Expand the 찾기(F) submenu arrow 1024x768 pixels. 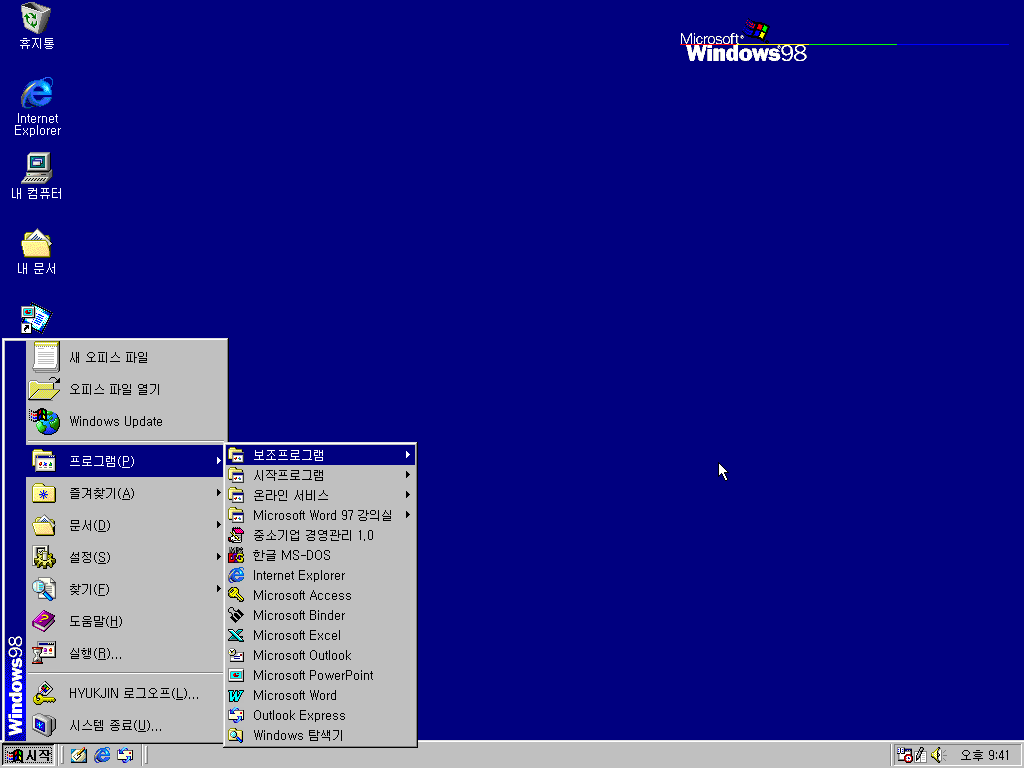coord(218,588)
